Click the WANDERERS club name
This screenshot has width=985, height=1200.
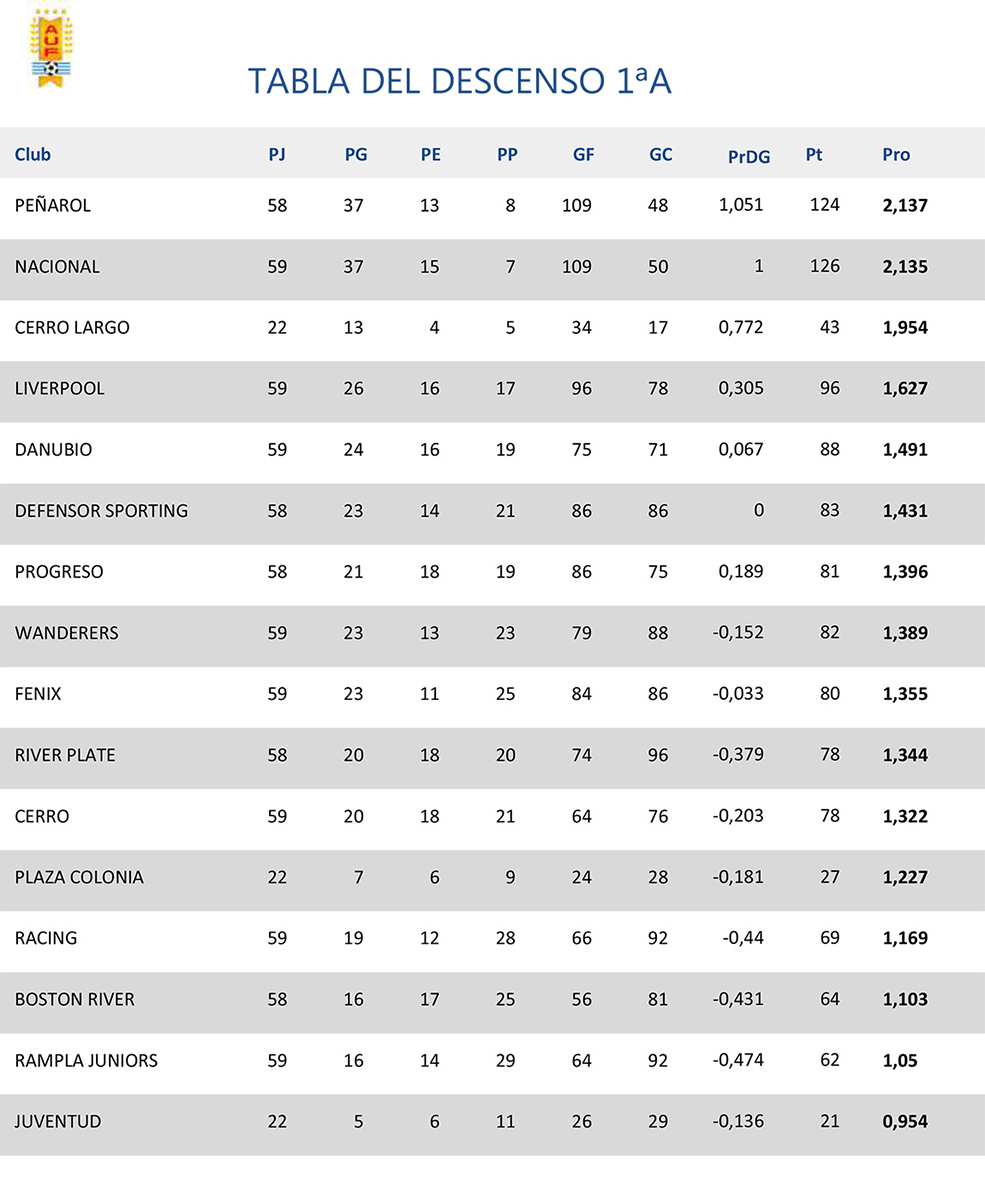click(x=66, y=633)
